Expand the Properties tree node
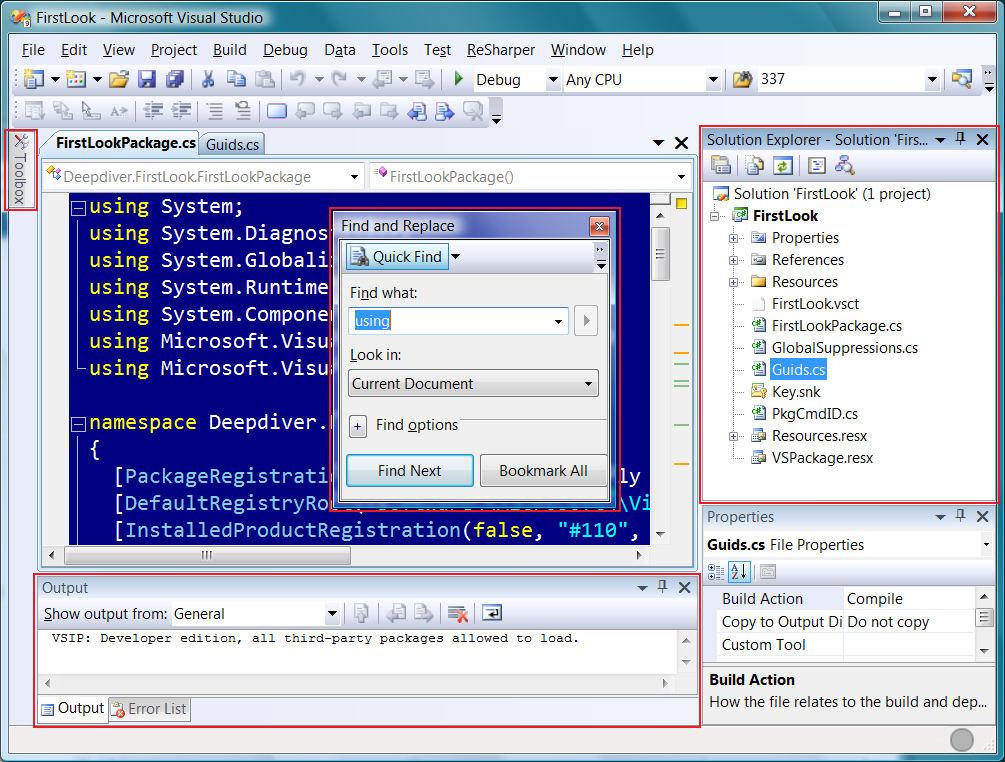The width and height of the screenshot is (1005, 762). [x=733, y=238]
